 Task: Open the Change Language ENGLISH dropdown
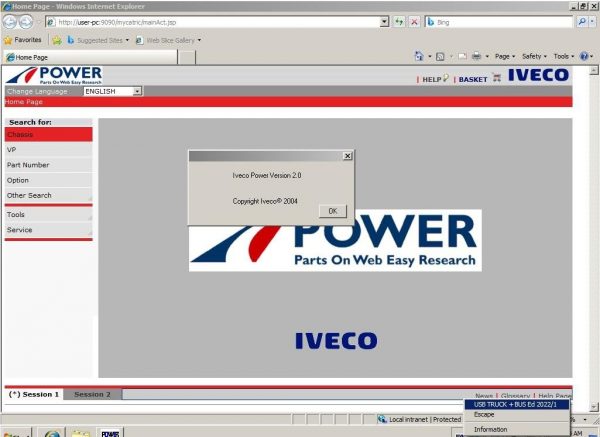coord(137,91)
